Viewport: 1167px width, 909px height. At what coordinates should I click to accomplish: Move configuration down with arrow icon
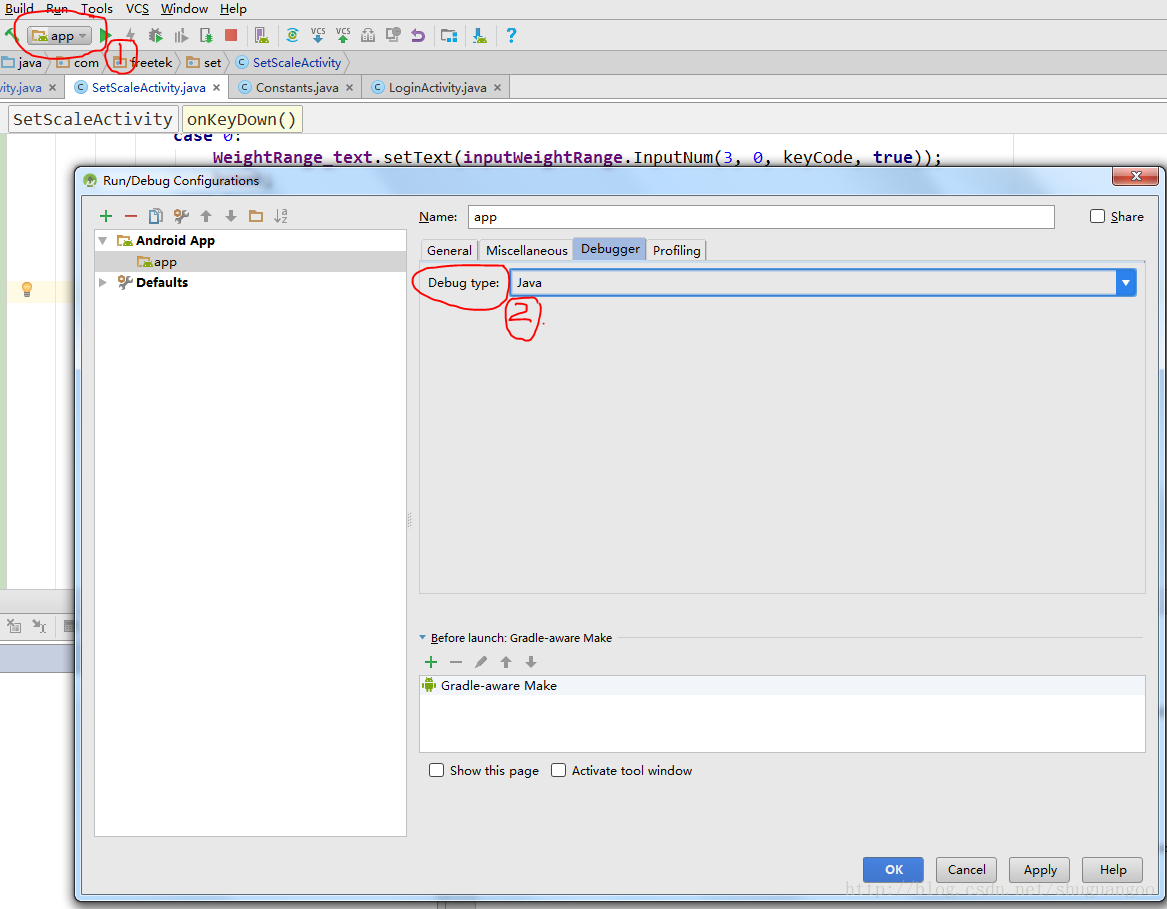point(231,216)
